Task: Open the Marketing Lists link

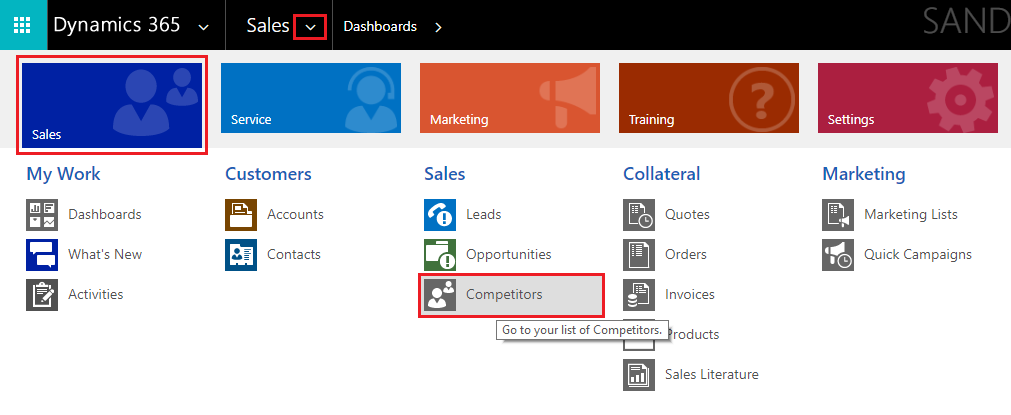Action: (x=910, y=215)
